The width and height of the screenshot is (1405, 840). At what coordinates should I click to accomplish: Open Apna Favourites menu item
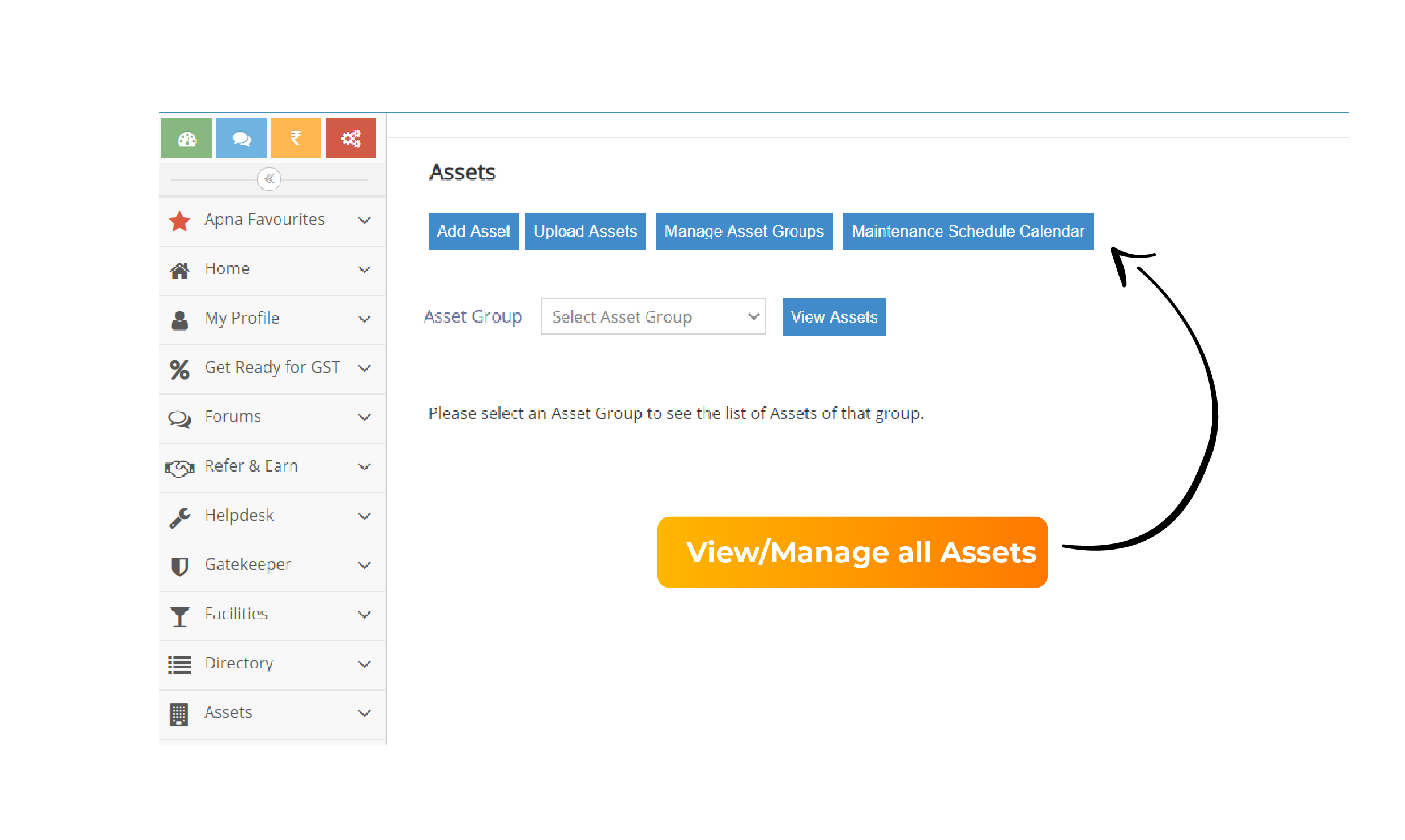click(x=272, y=221)
